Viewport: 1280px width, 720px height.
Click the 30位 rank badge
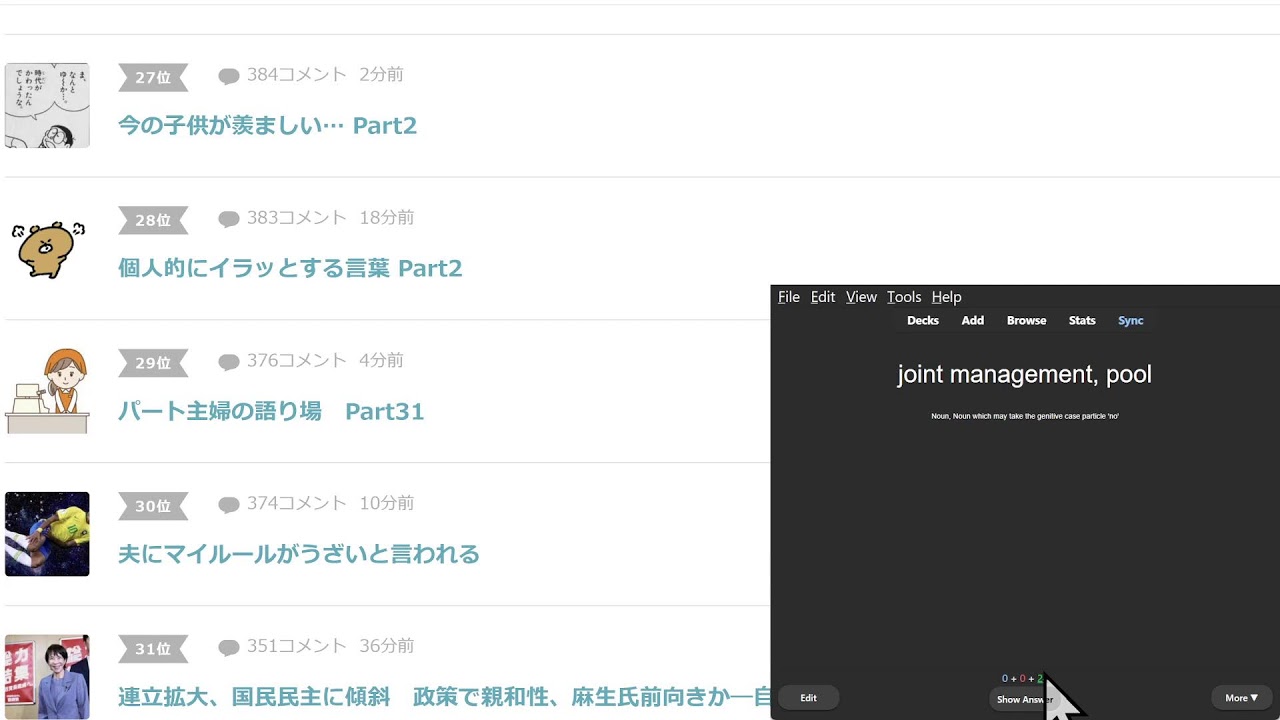click(153, 506)
